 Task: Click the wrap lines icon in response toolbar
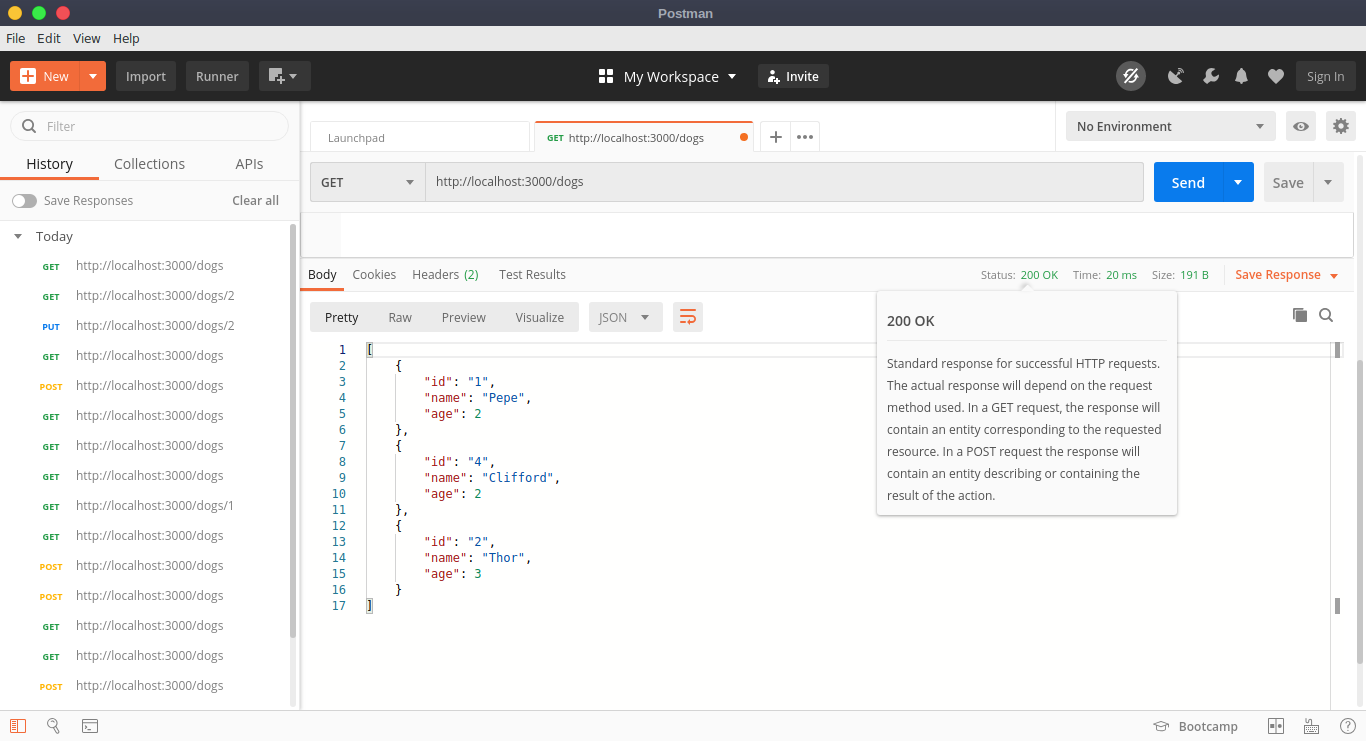(x=688, y=317)
